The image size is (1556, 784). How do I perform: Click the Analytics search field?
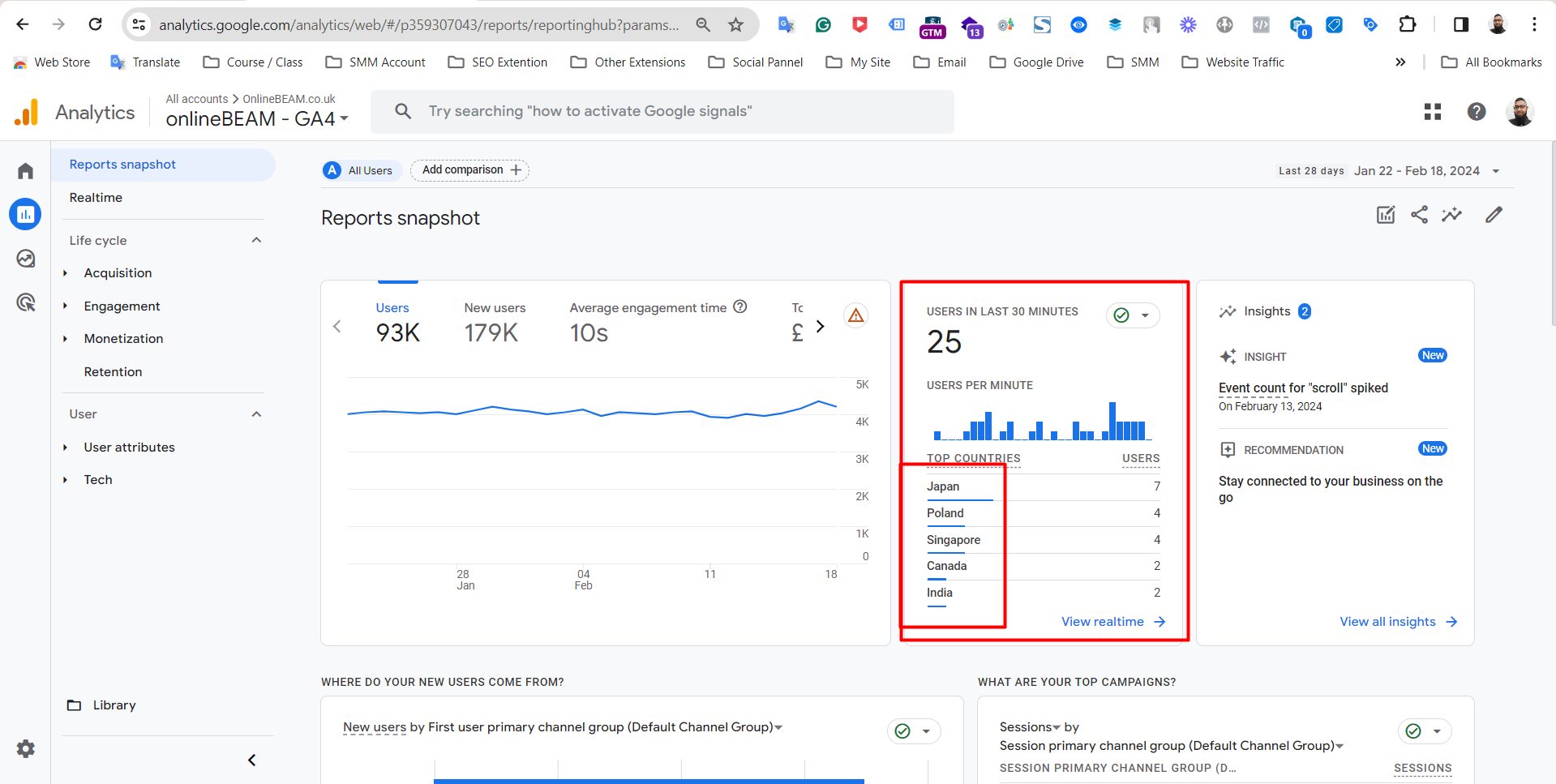662,112
